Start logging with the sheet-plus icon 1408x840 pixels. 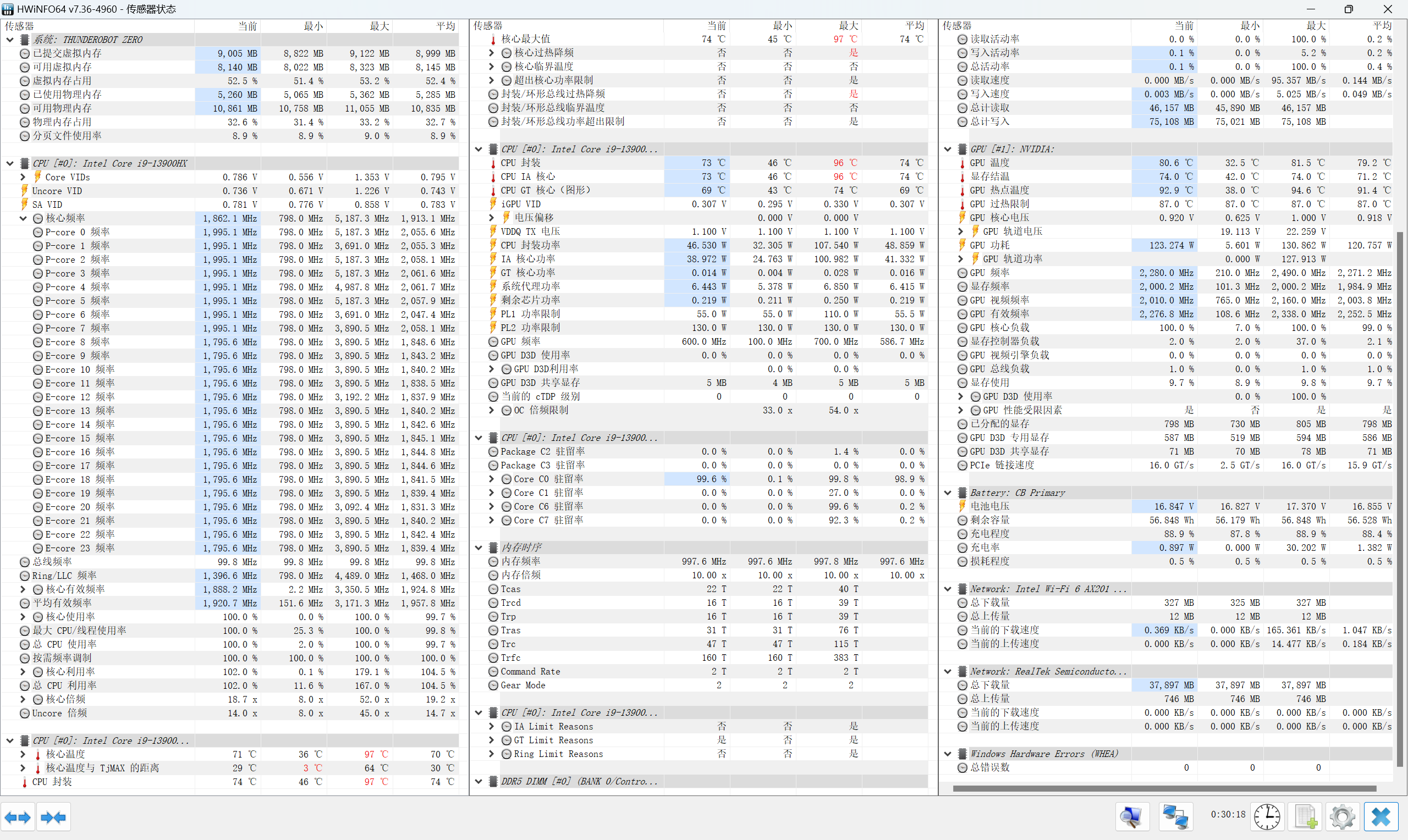click(x=1306, y=817)
